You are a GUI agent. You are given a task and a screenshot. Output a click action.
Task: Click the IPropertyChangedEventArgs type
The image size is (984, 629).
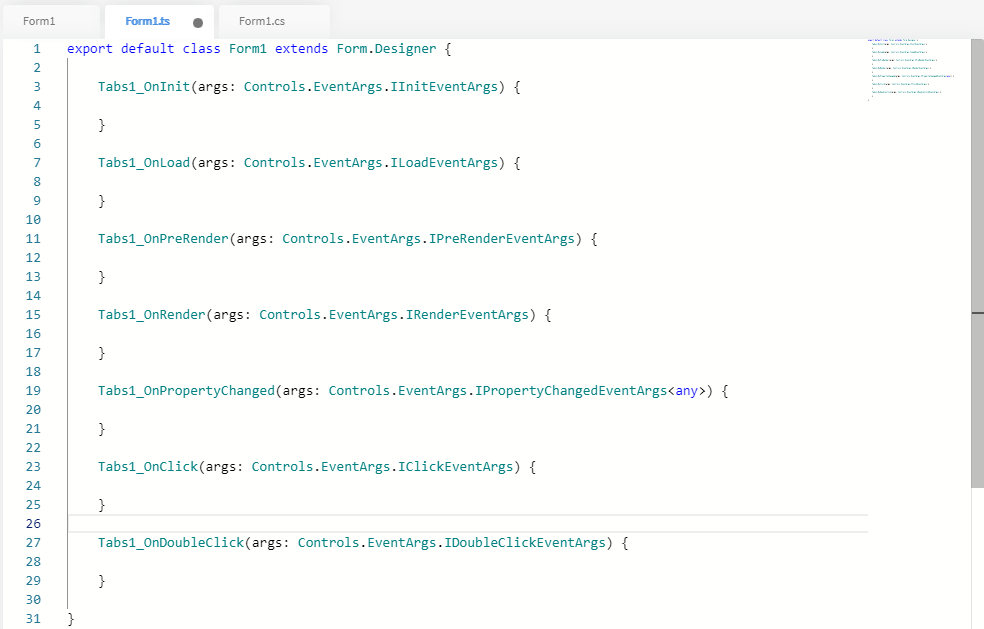click(x=571, y=390)
